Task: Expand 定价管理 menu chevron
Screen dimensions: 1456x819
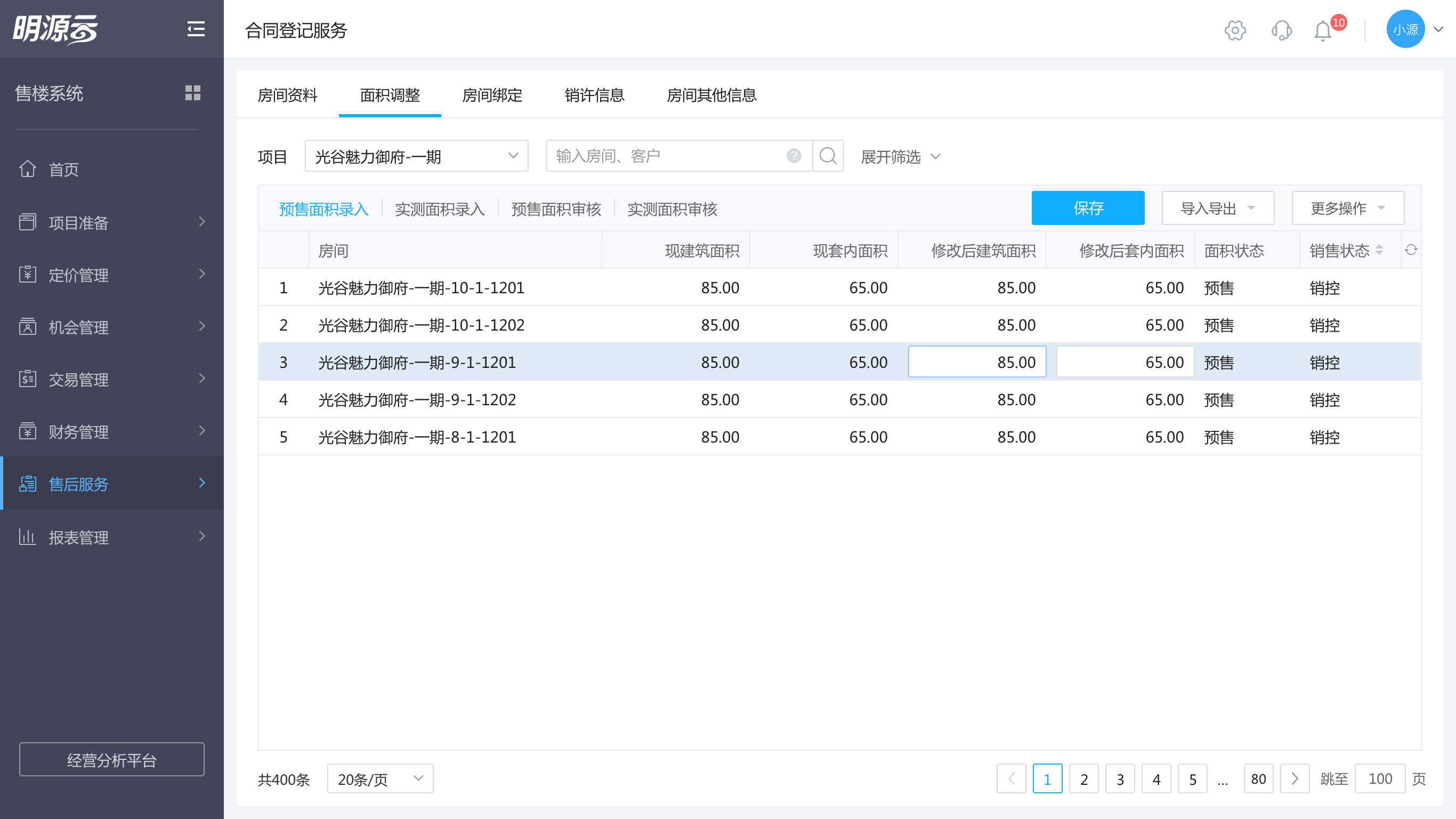Action: click(202, 274)
